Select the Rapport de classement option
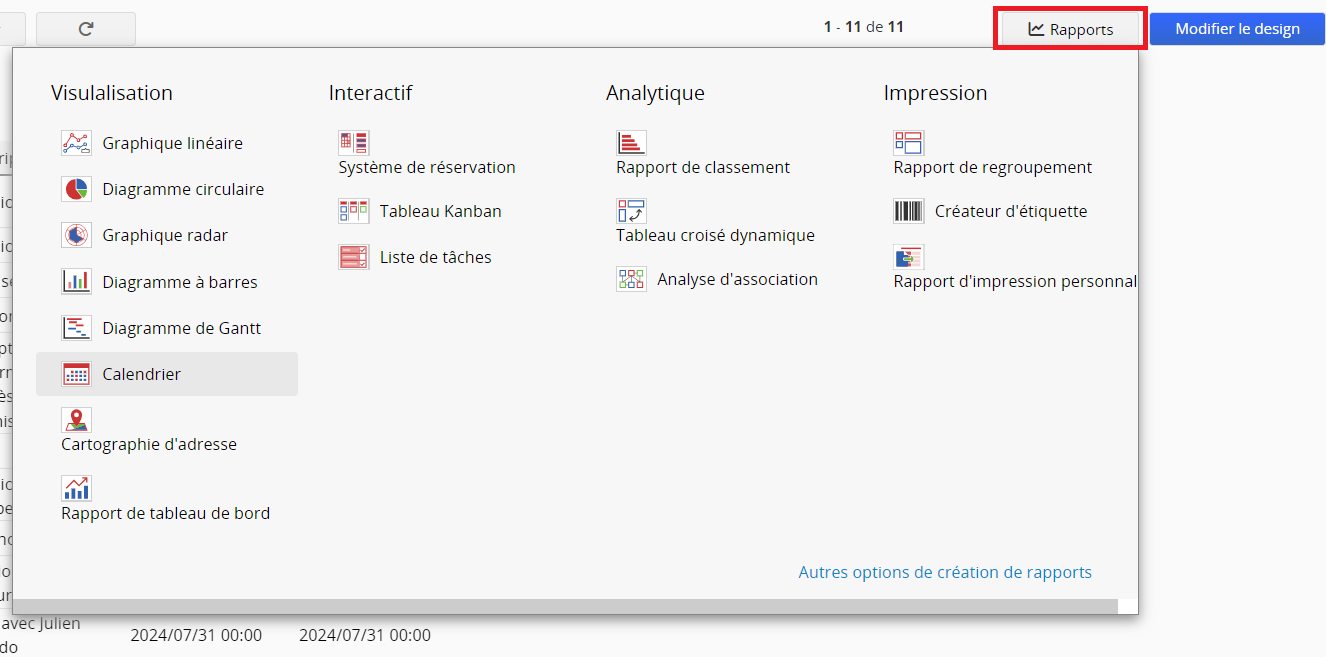Viewport: 1326px width, 657px height. point(702,167)
